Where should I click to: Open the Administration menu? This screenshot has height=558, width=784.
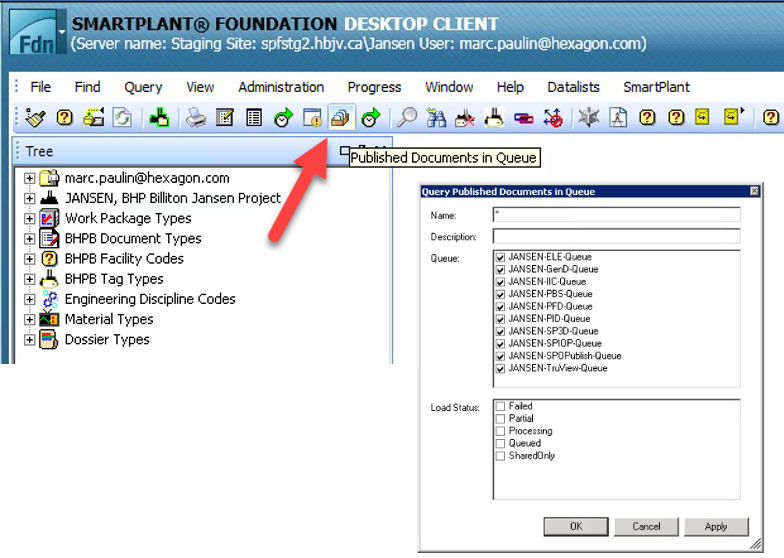tap(280, 87)
